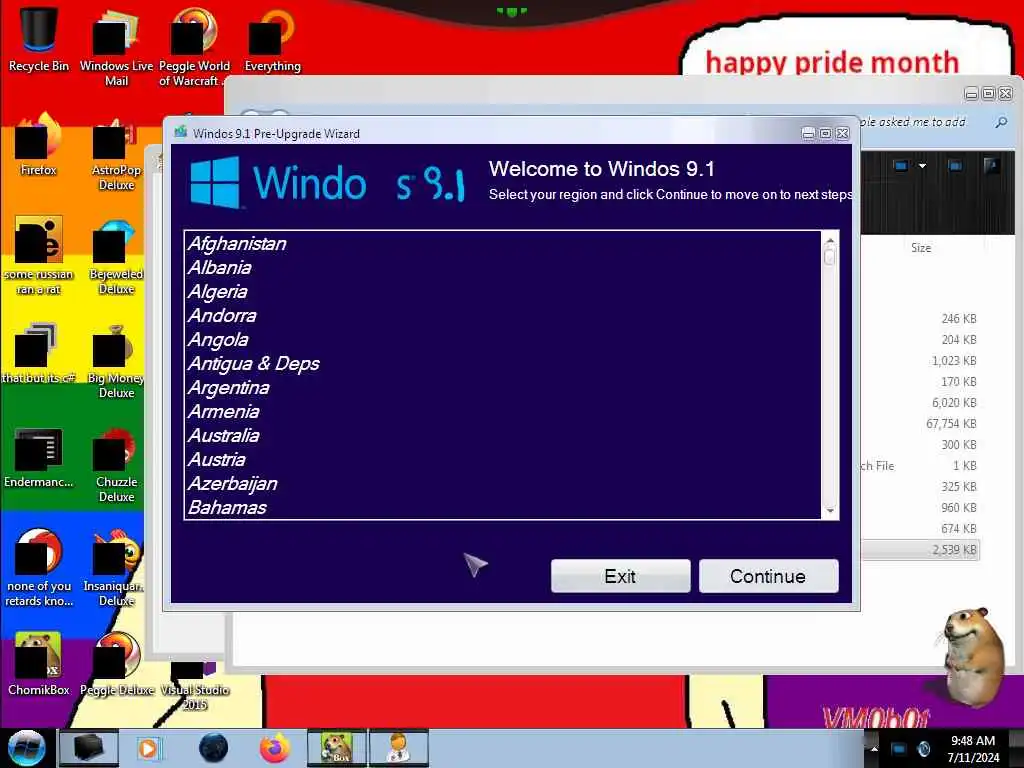The width and height of the screenshot is (1024, 768).
Task: Select Argentina in the region list
Action: click(x=502, y=388)
